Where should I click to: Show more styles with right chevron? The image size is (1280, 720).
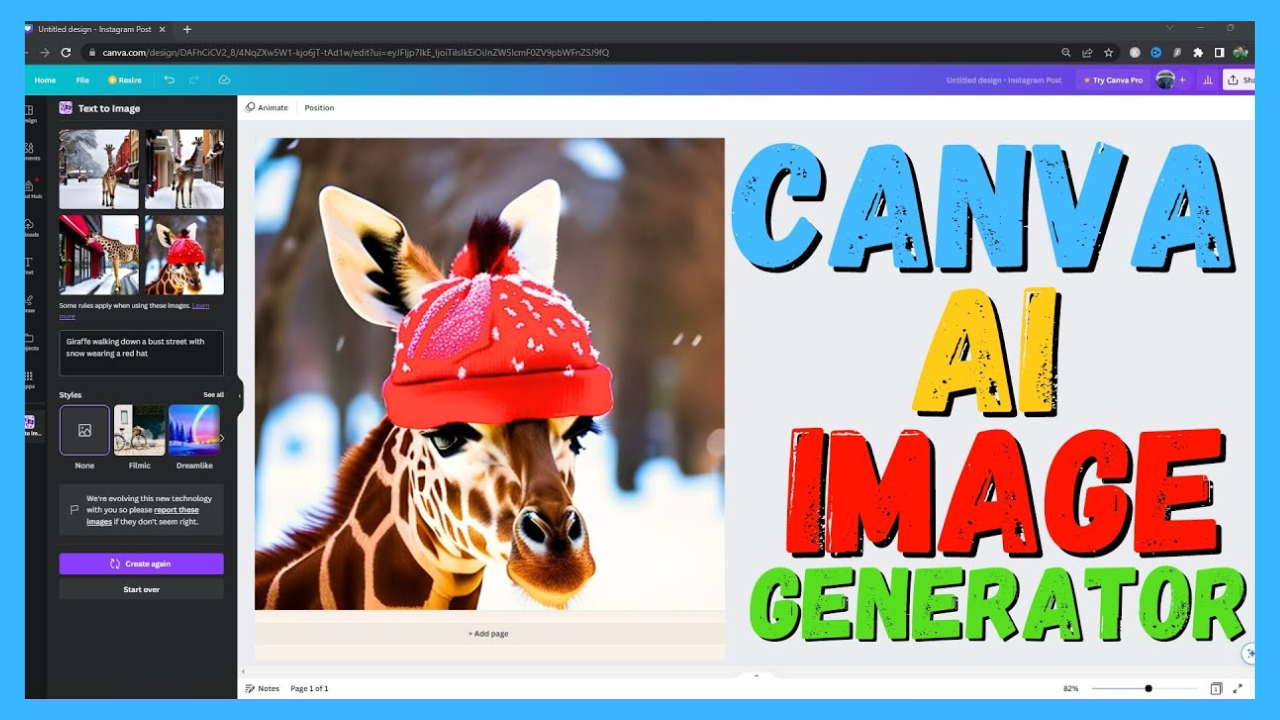[x=222, y=438]
